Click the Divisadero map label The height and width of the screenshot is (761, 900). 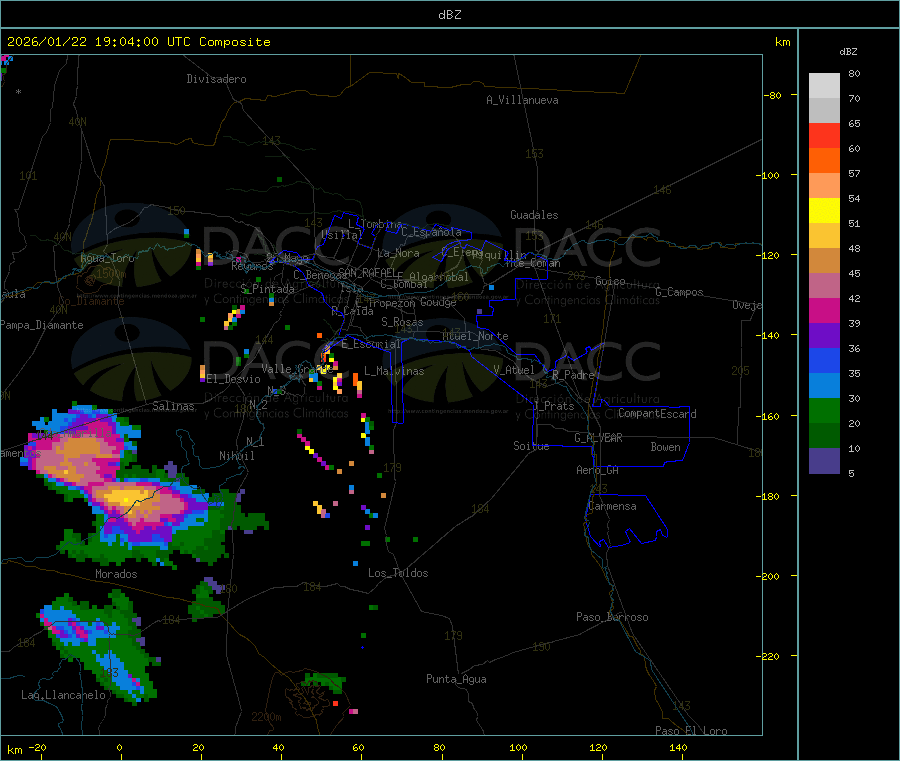coord(216,79)
